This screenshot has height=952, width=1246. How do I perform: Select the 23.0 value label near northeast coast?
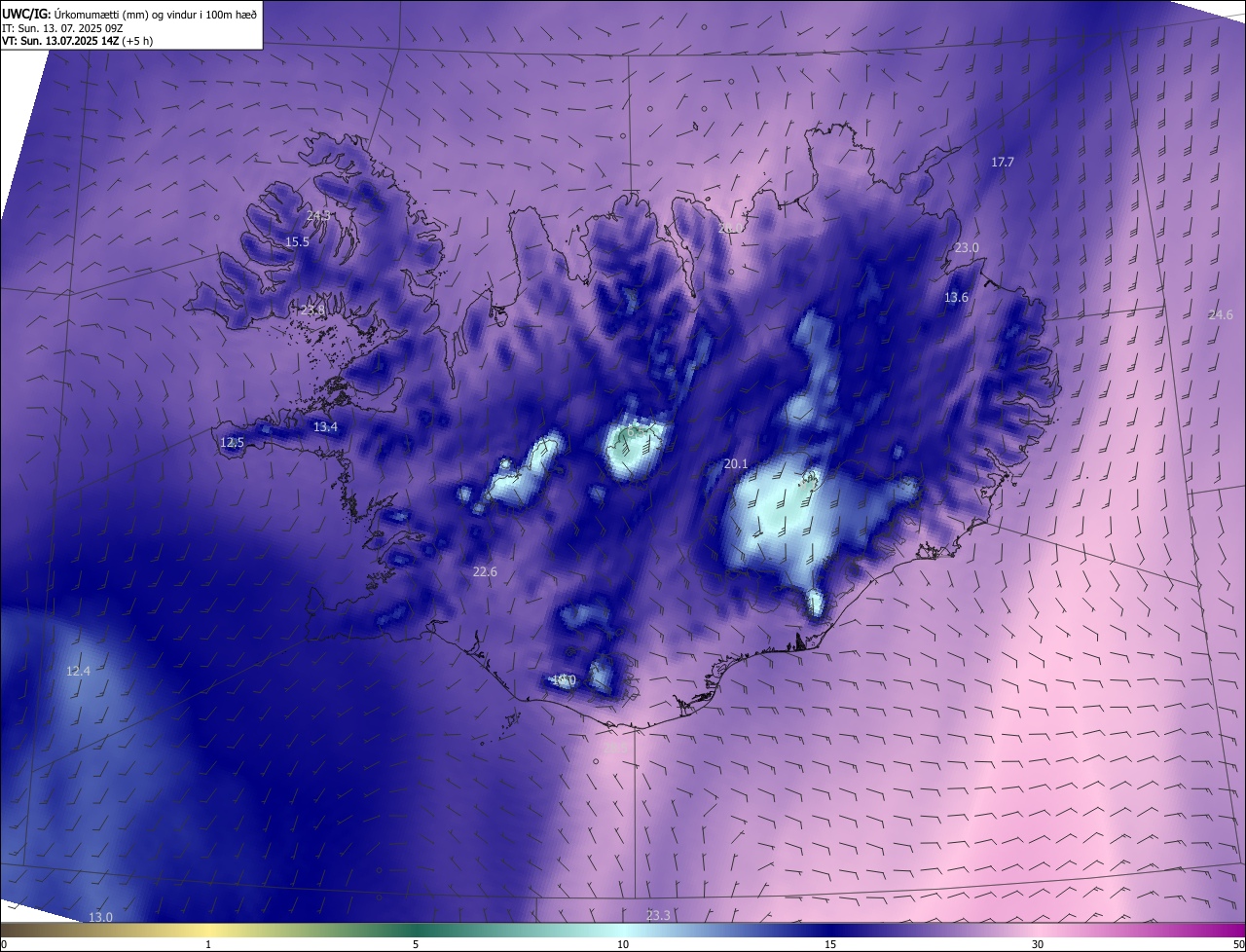(x=966, y=248)
